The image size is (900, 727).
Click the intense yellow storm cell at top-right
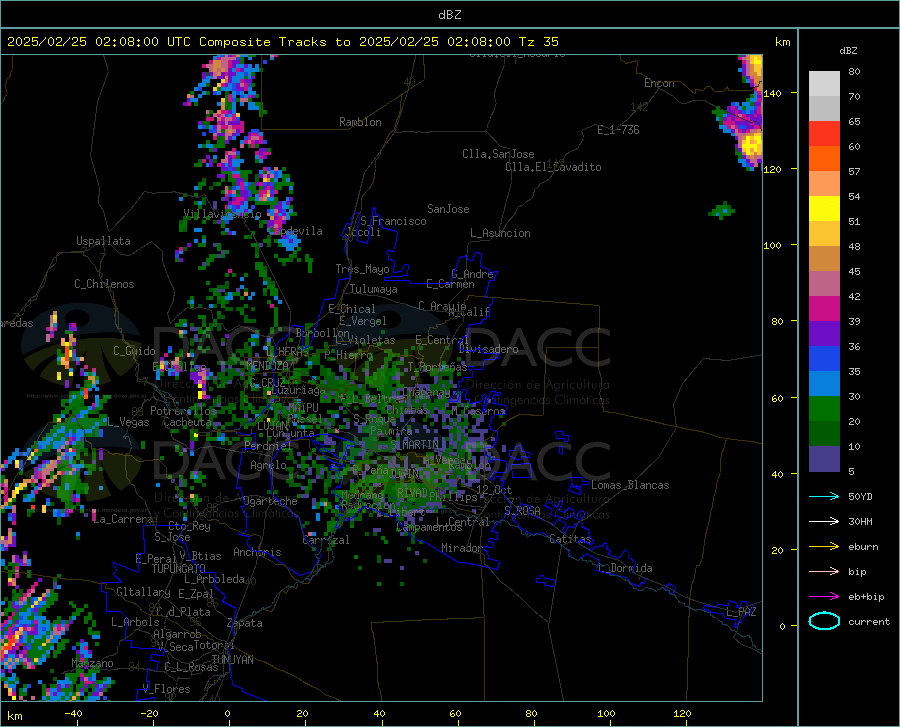point(751,145)
